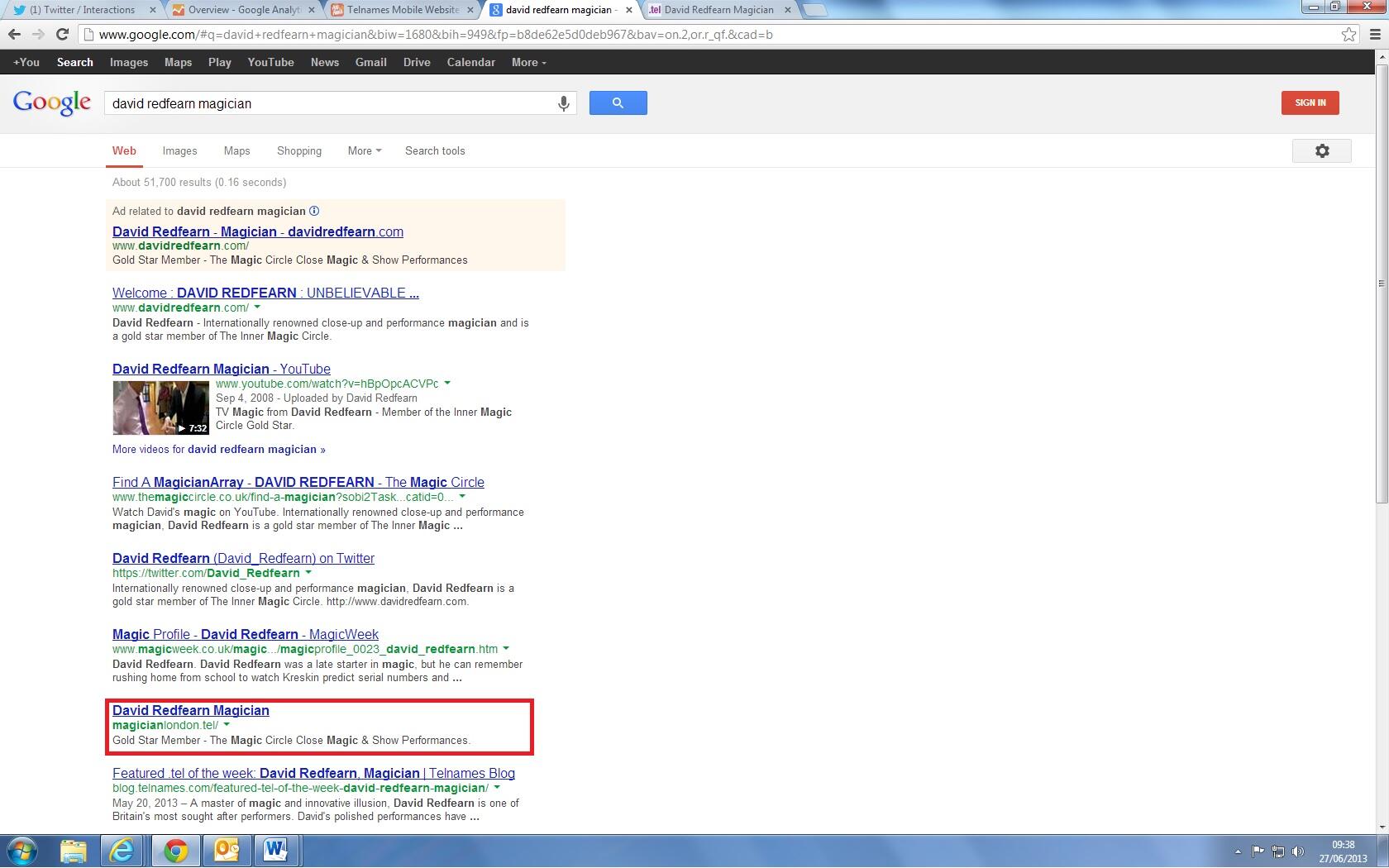Open News from the Google bar

(325, 62)
